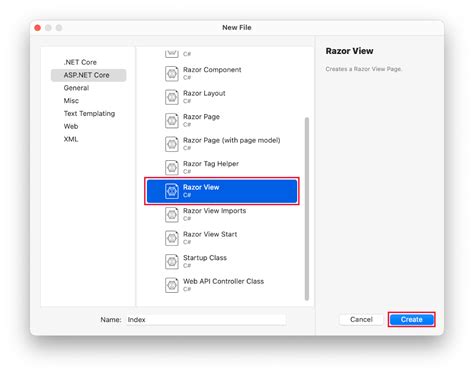Select the Razor Tag Helper label
474x375 pixels.
coord(211,164)
